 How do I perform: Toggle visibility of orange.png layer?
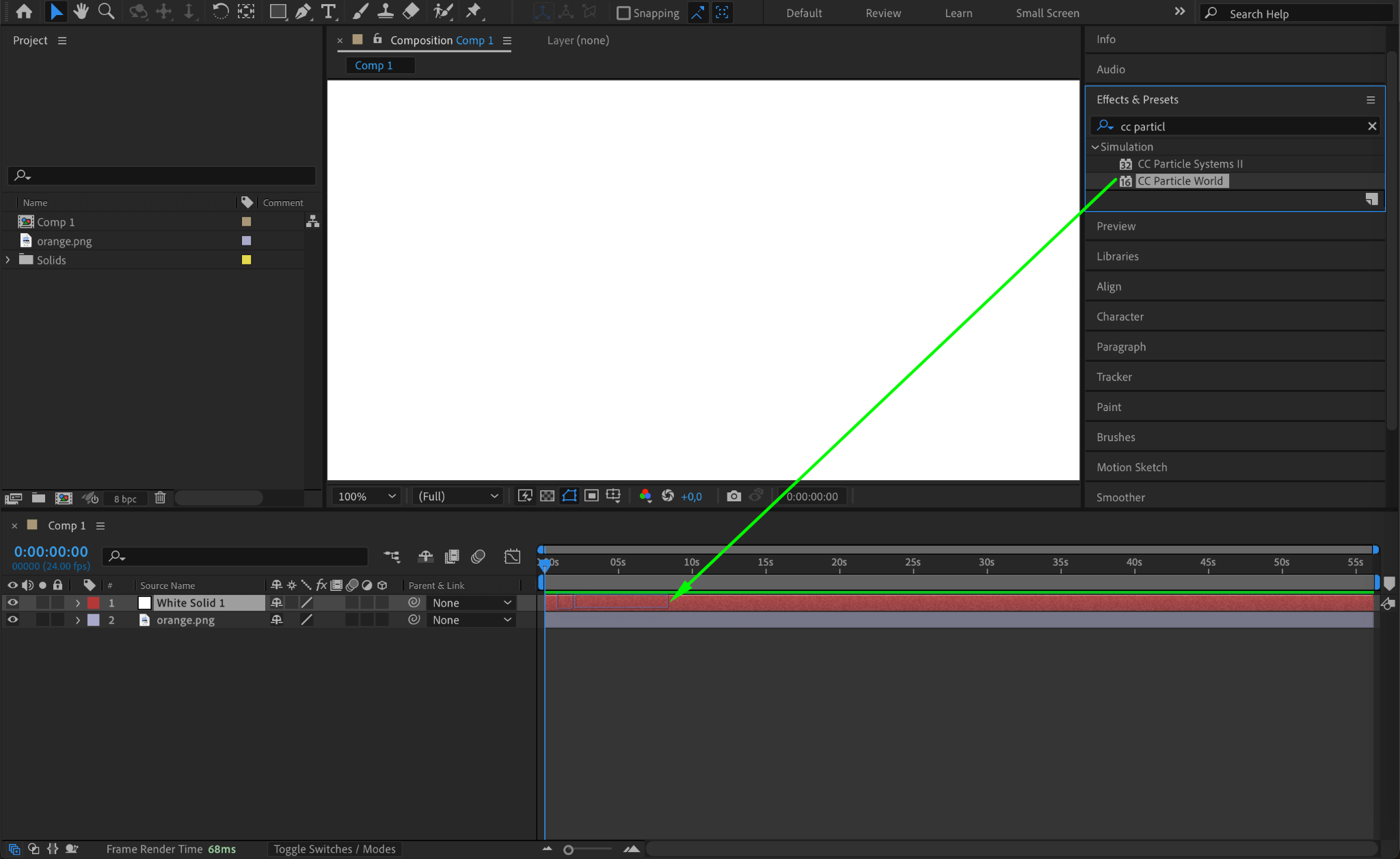coord(12,620)
